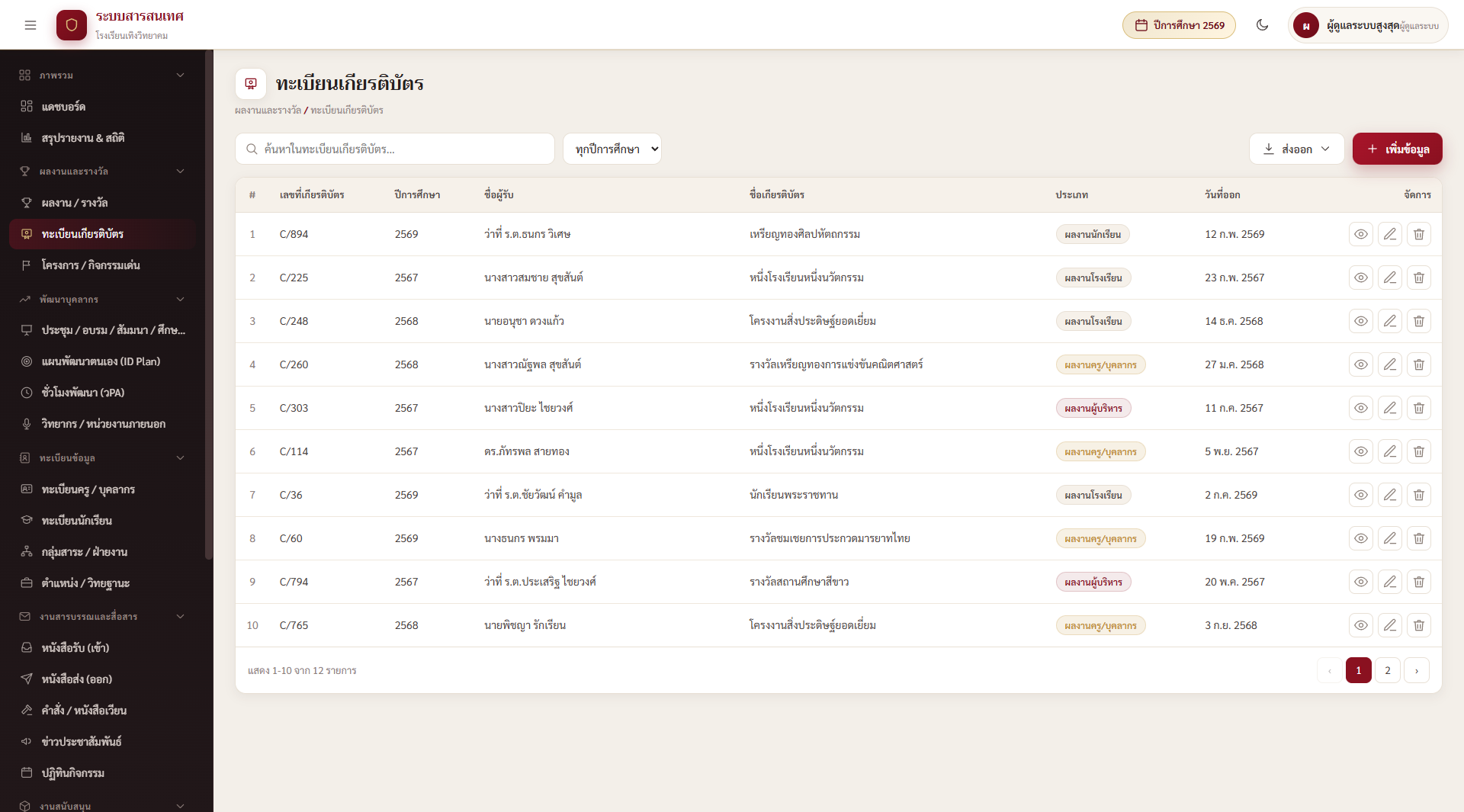Viewport: 1464px width, 812px height.
Task: Delete certificate C/36 trash icon
Action: pos(1418,495)
